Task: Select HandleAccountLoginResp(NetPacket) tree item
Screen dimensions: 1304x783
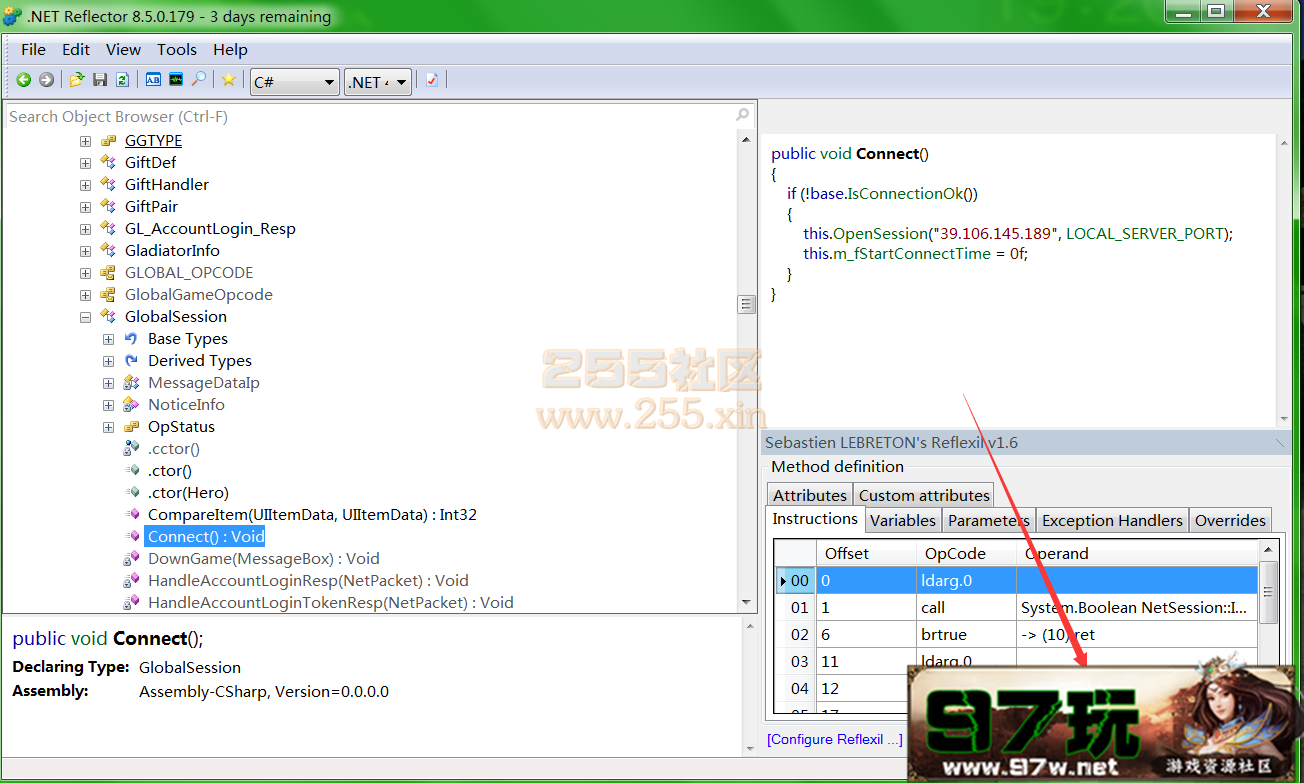Action: point(308,580)
